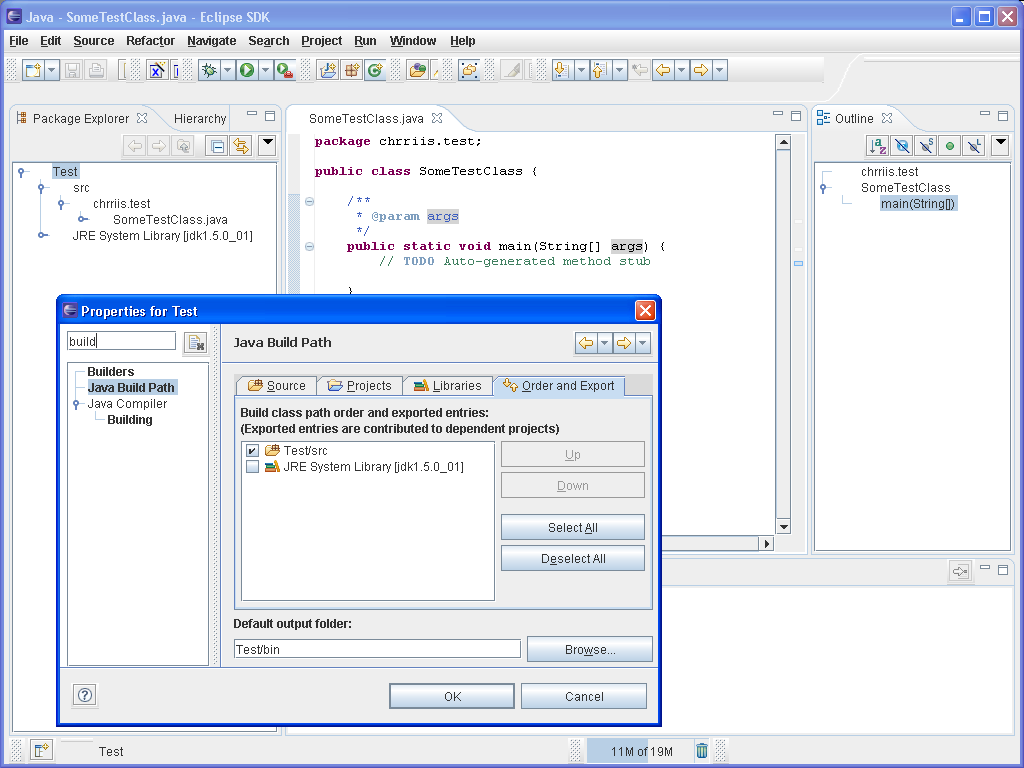Click the back arrow in Java Build Path header
1024x768 pixels.
(586, 343)
